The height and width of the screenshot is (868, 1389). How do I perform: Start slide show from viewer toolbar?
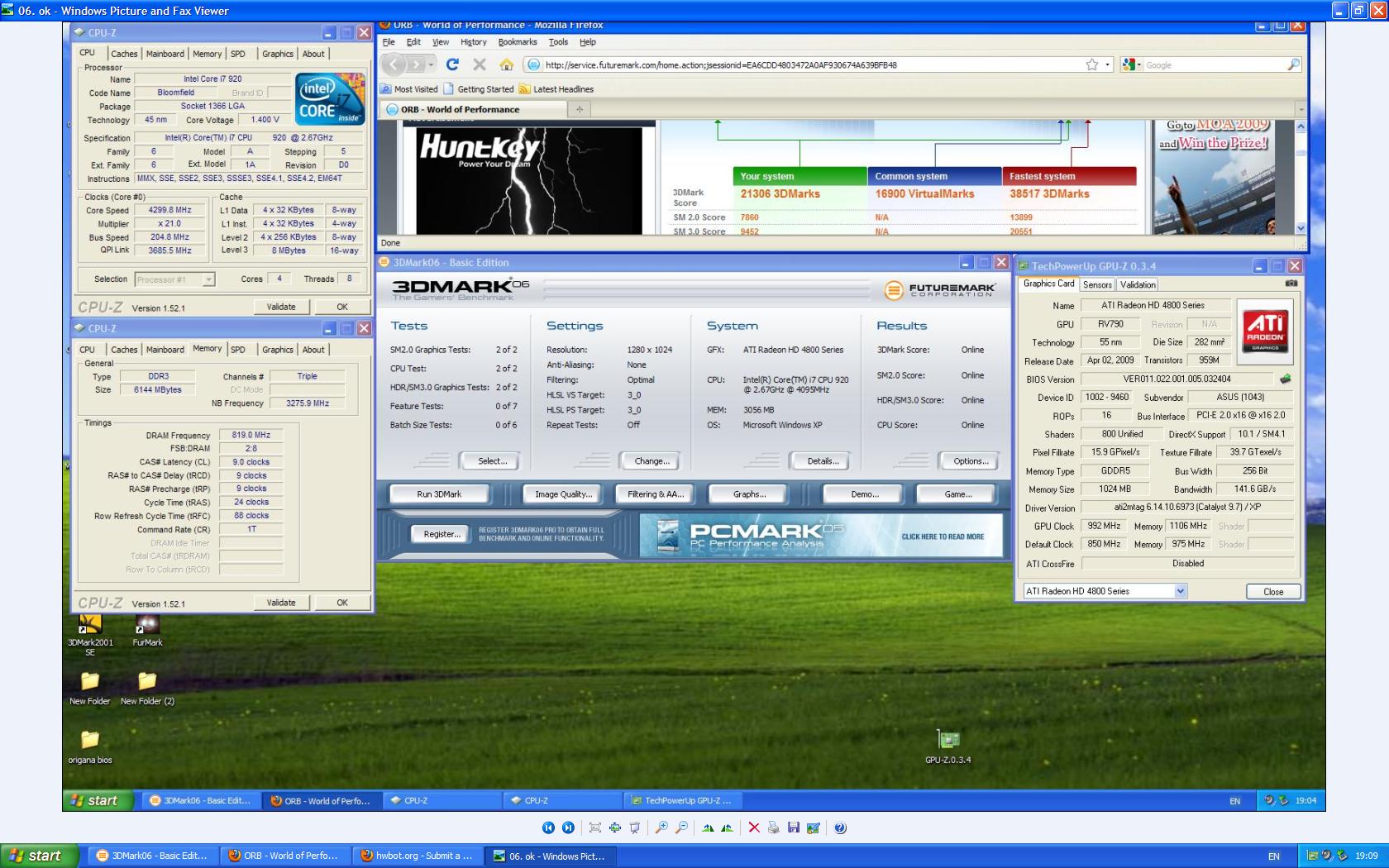pyautogui.click(x=635, y=827)
